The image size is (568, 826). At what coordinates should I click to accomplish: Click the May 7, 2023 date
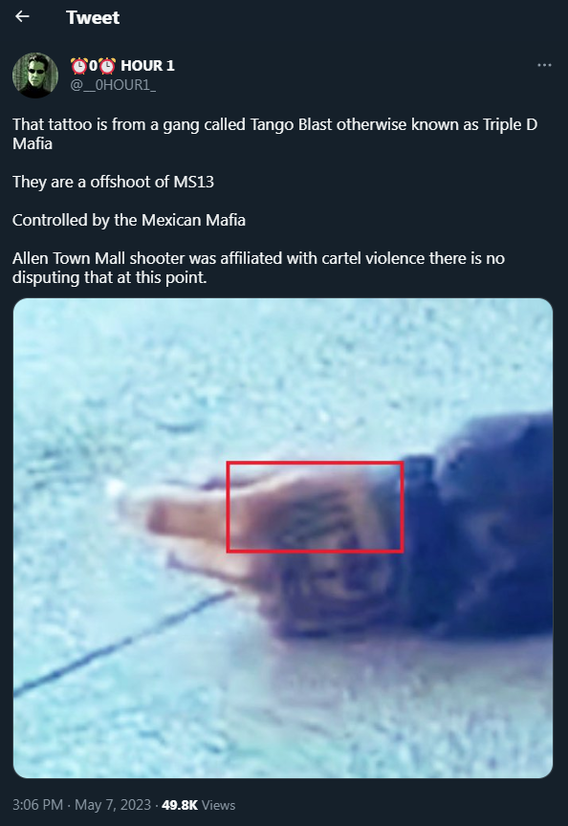tap(113, 805)
